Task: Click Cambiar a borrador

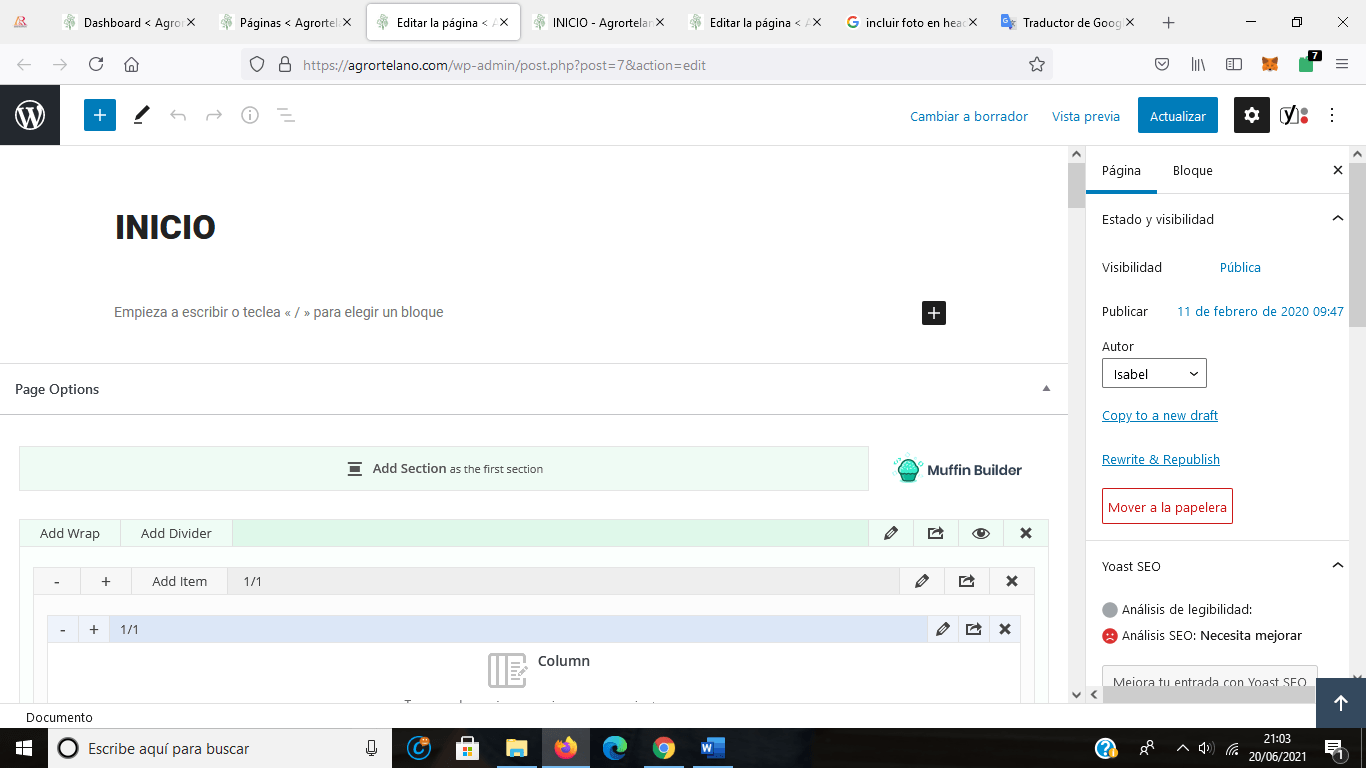Action: tap(969, 116)
